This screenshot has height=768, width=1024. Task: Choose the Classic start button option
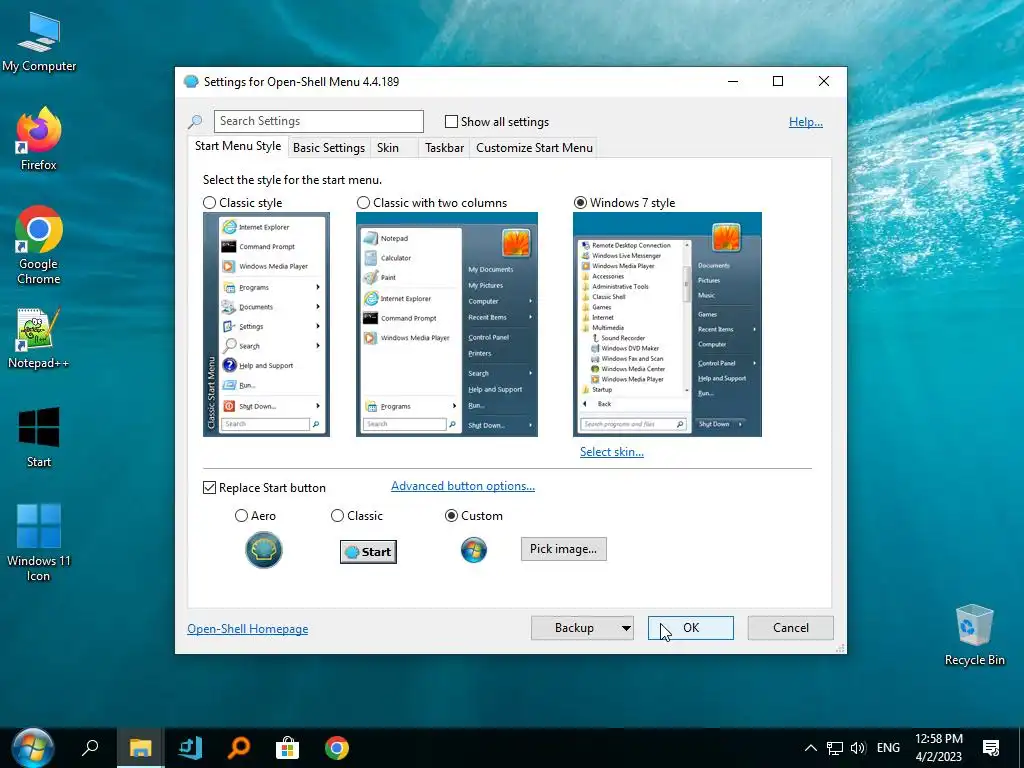click(337, 516)
